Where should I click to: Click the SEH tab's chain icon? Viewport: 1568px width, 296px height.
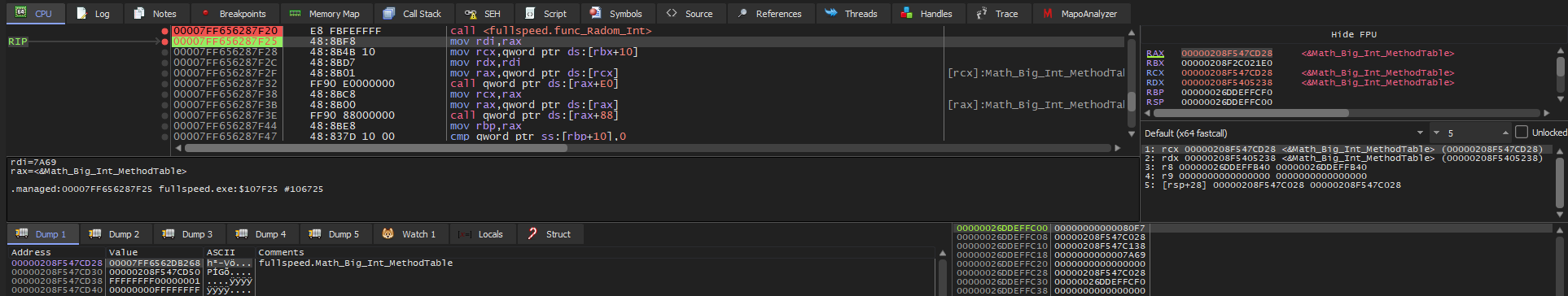pyautogui.click(x=471, y=14)
